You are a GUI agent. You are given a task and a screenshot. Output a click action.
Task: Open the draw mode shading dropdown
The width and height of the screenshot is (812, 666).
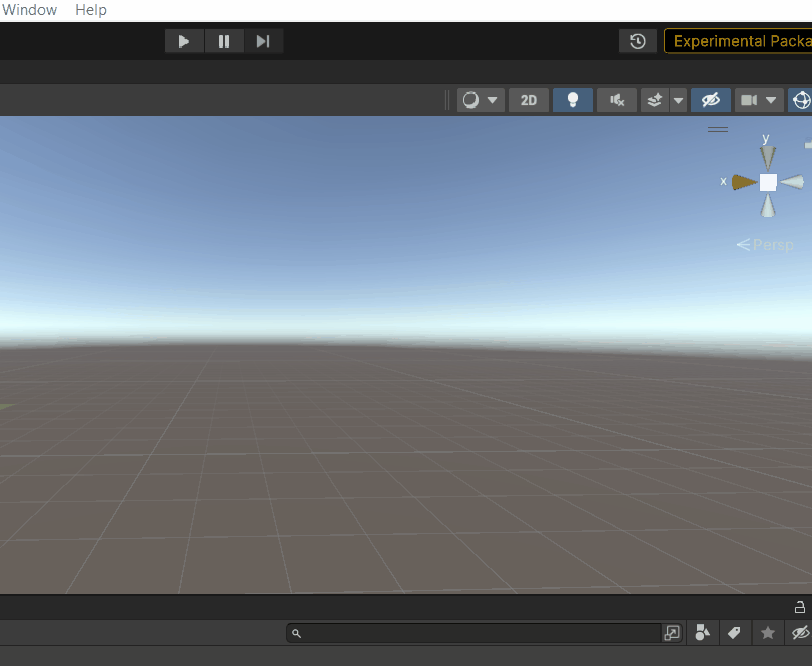[x=481, y=100]
